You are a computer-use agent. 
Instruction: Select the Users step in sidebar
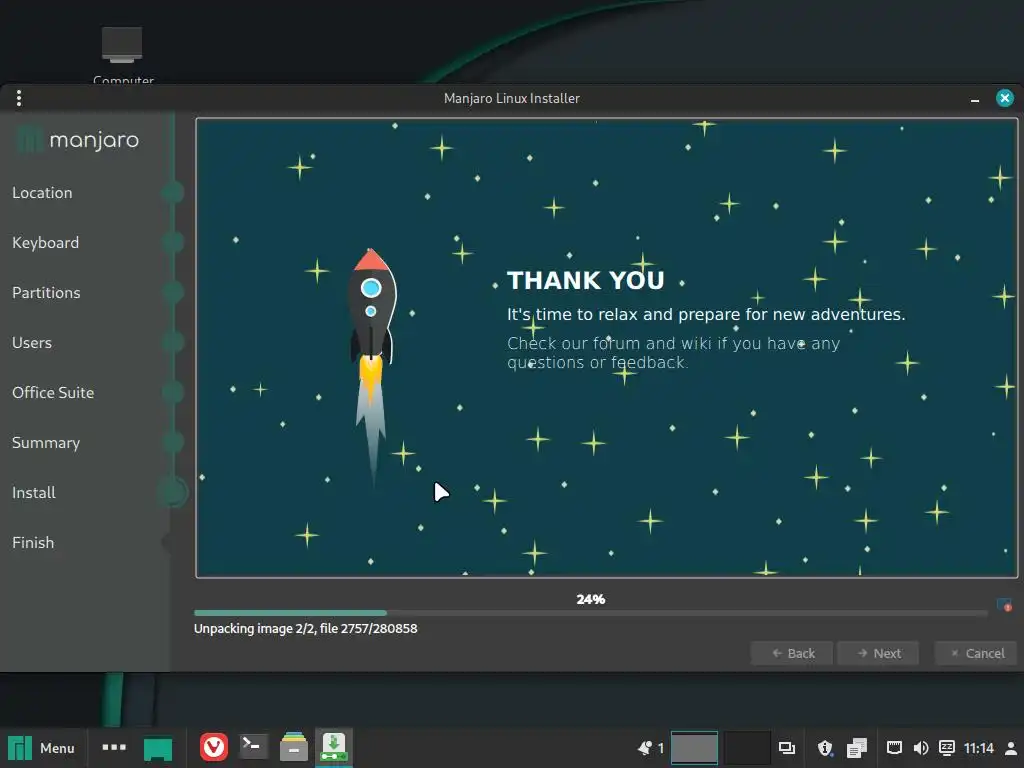tap(32, 343)
